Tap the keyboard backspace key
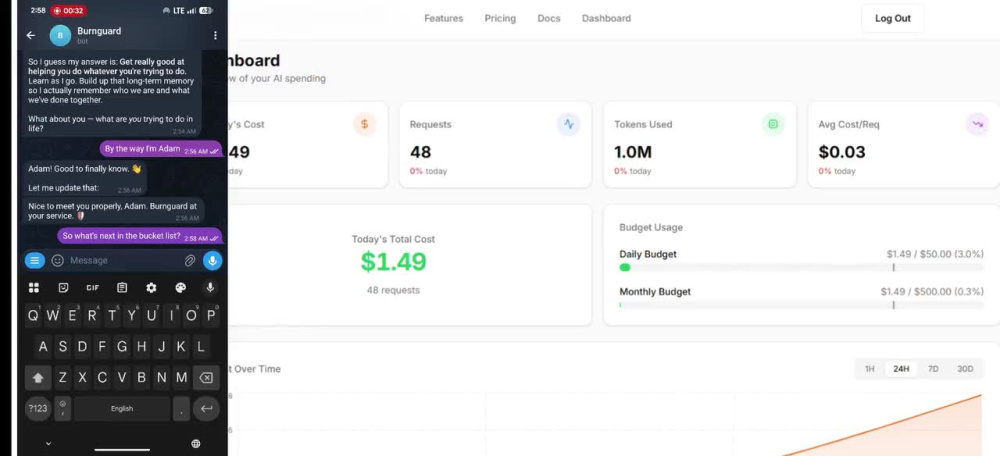The image size is (1000, 456). [206, 378]
